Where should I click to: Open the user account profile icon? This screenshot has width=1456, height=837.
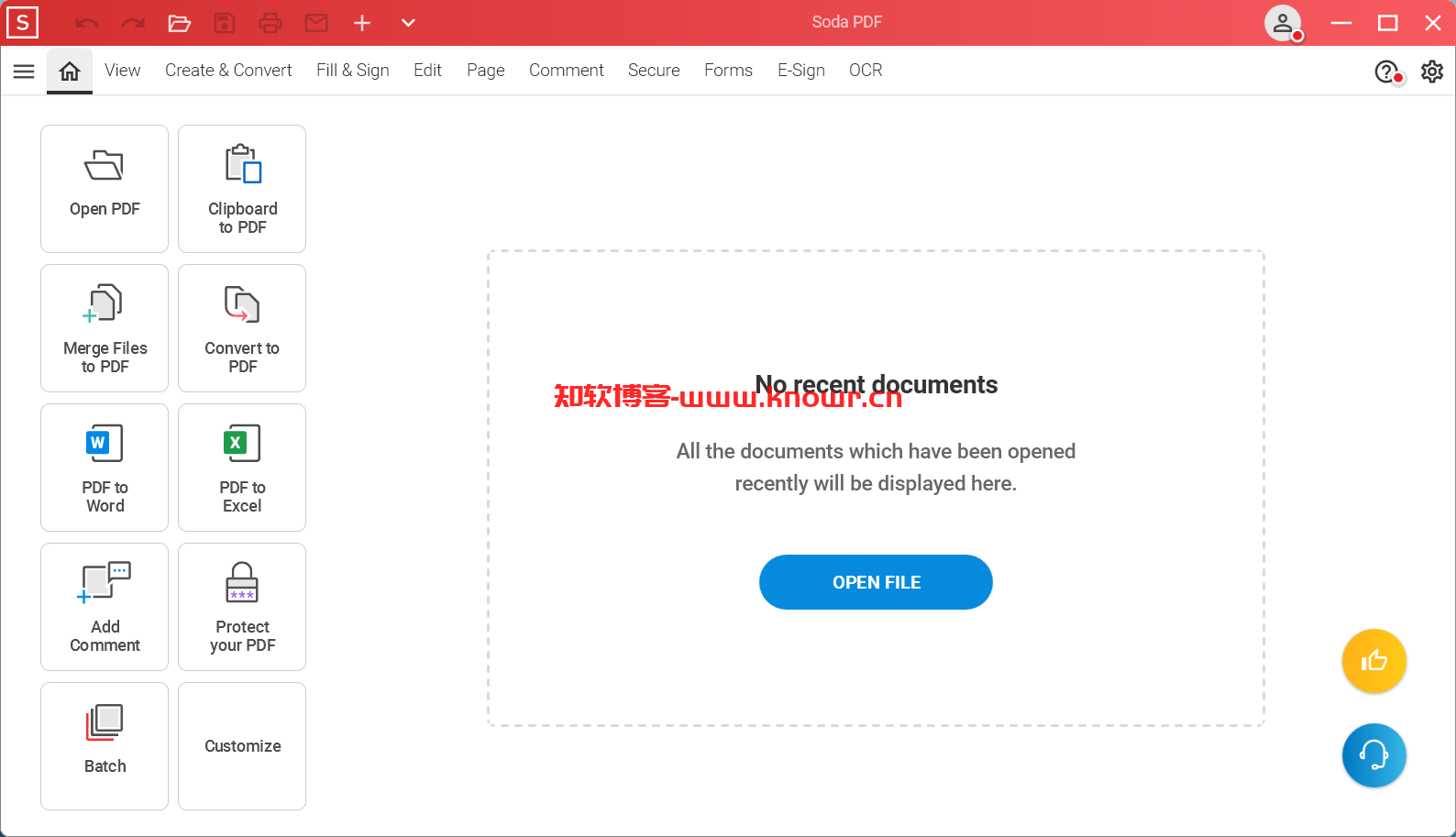click(x=1283, y=23)
